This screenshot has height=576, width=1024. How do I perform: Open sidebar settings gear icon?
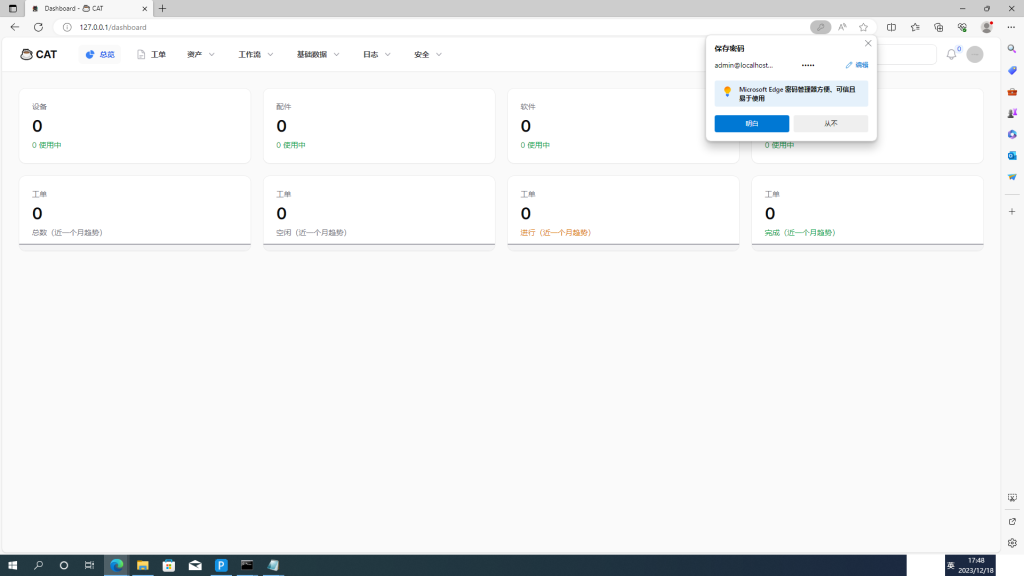pyautogui.click(x=1012, y=543)
